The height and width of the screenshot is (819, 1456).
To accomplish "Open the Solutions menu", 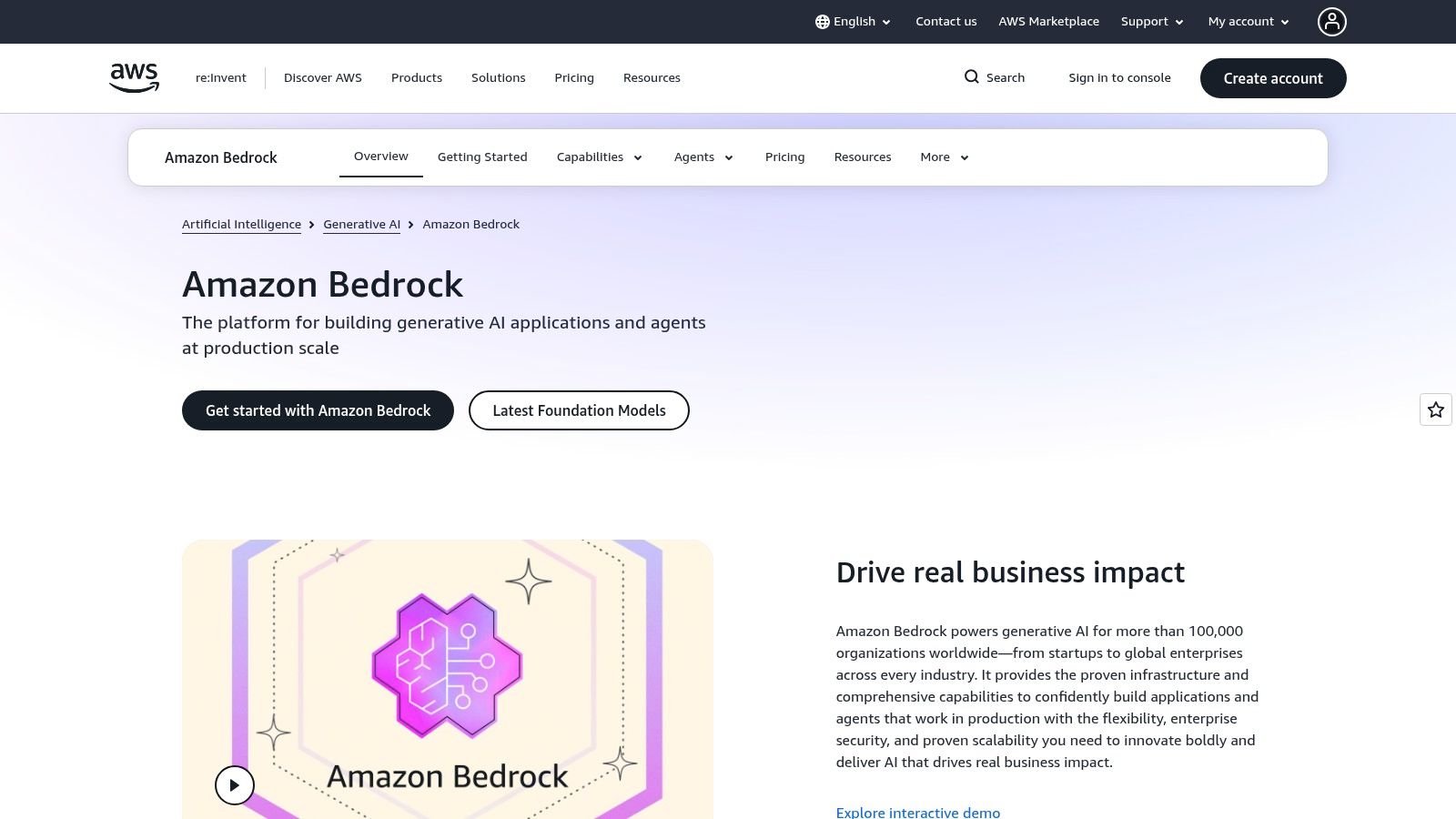I will pyautogui.click(x=499, y=78).
